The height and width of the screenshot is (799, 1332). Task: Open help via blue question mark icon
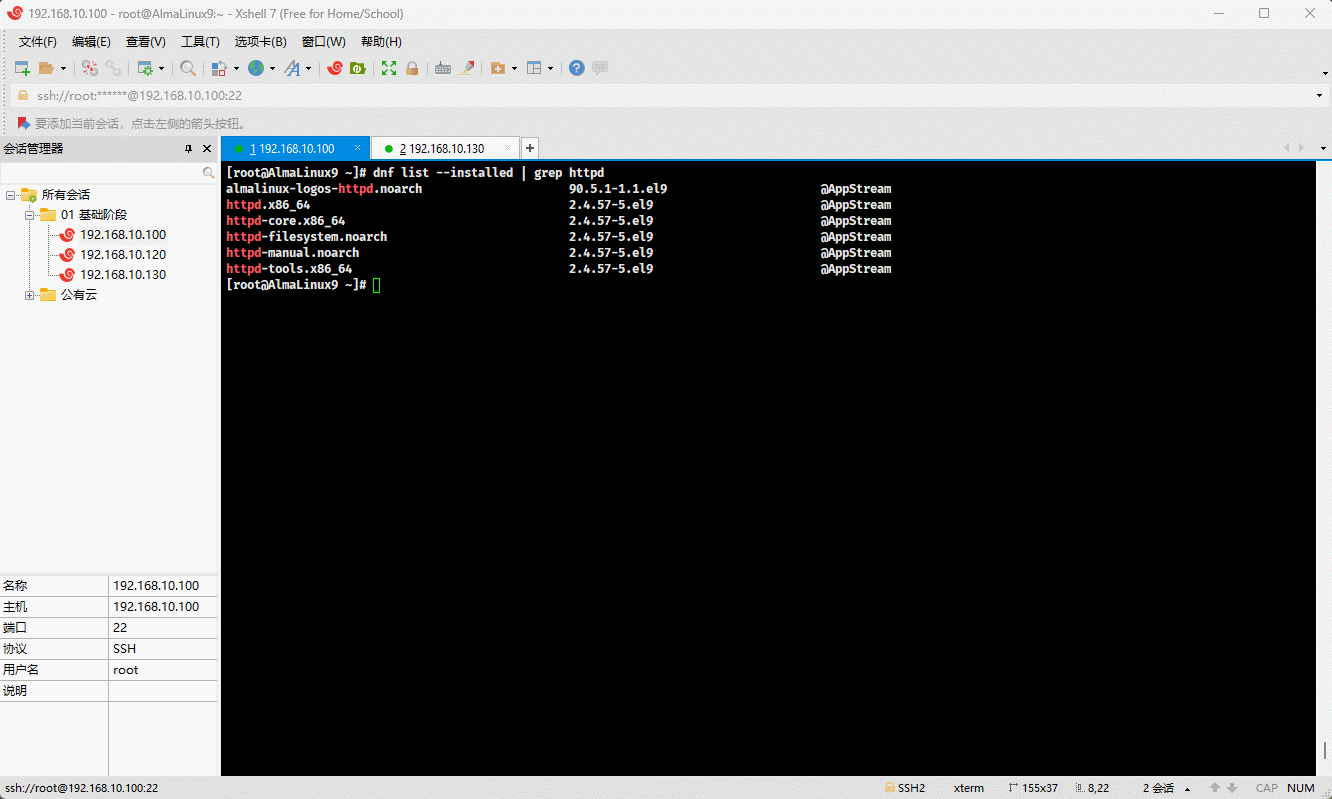point(577,68)
